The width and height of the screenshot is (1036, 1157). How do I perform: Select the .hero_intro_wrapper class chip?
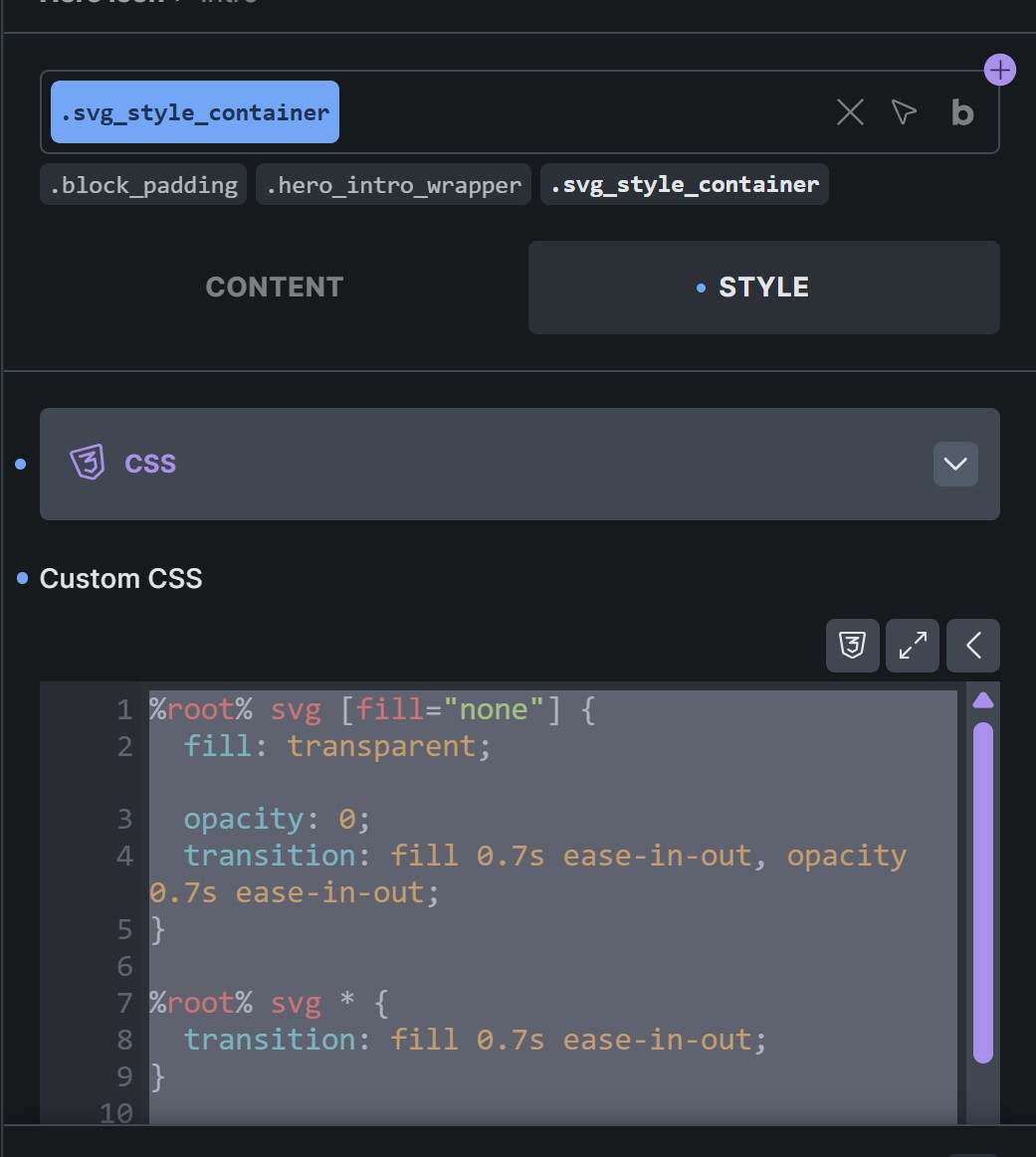tap(393, 185)
